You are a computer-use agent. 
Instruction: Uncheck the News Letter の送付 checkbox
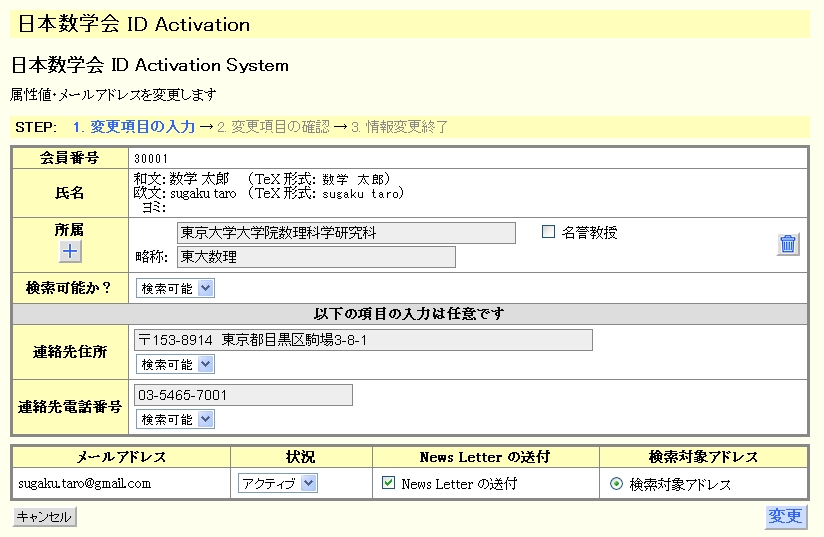(x=389, y=484)
